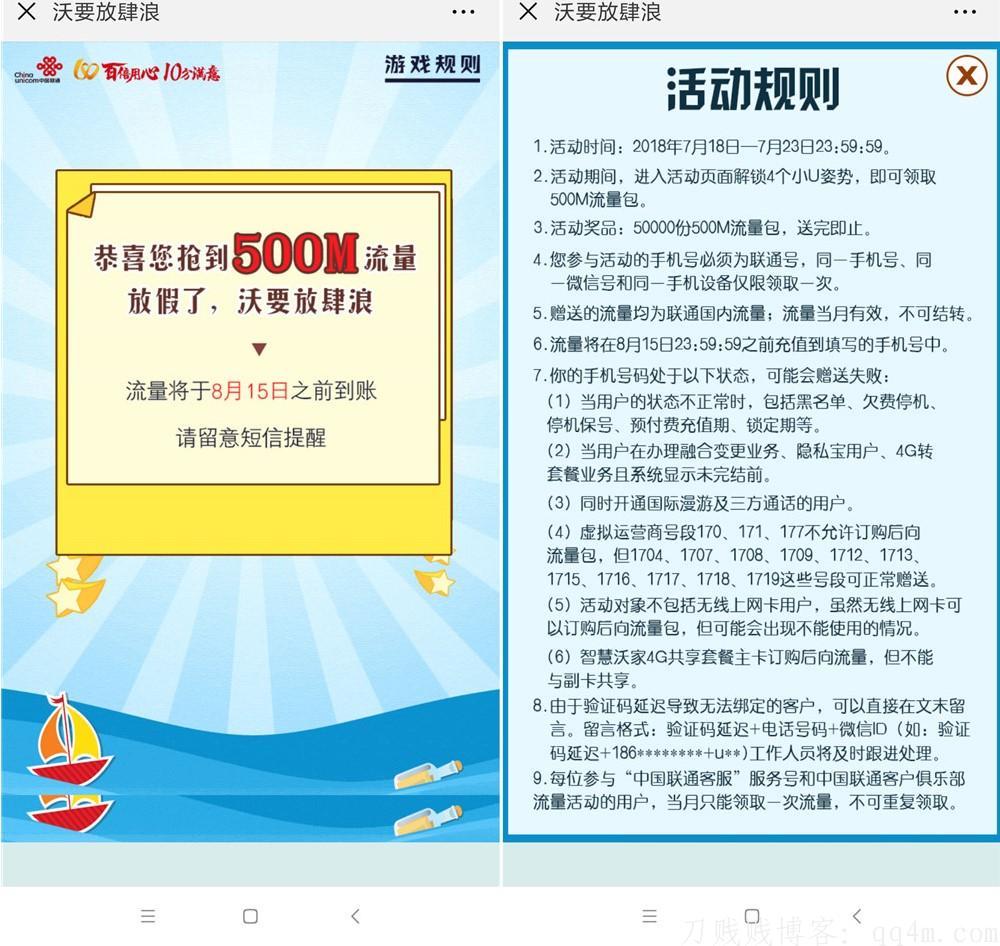Tap the China Unicom logo
The width and height of the screenshot is (1000, 946).
pyautogui.click(x=39, y=70)
